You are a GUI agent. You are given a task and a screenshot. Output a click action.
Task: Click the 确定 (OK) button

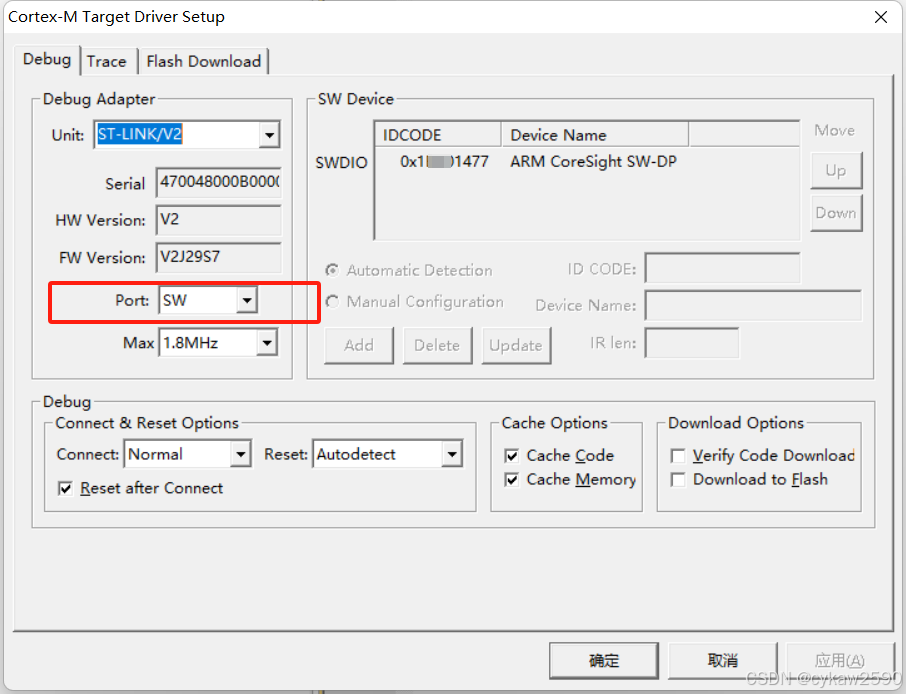coord(604,660)
